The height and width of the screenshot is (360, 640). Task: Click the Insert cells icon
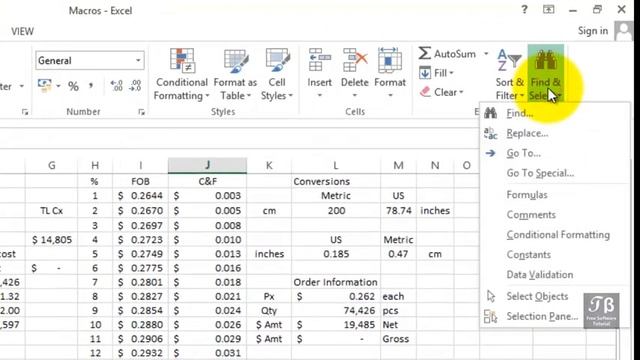coord(320,60)
